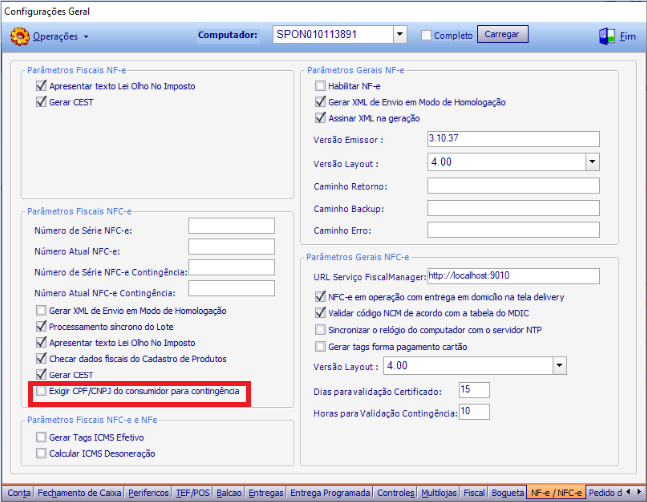Enable Gerar tags forma pagamento cartão

tap(320, 346)
